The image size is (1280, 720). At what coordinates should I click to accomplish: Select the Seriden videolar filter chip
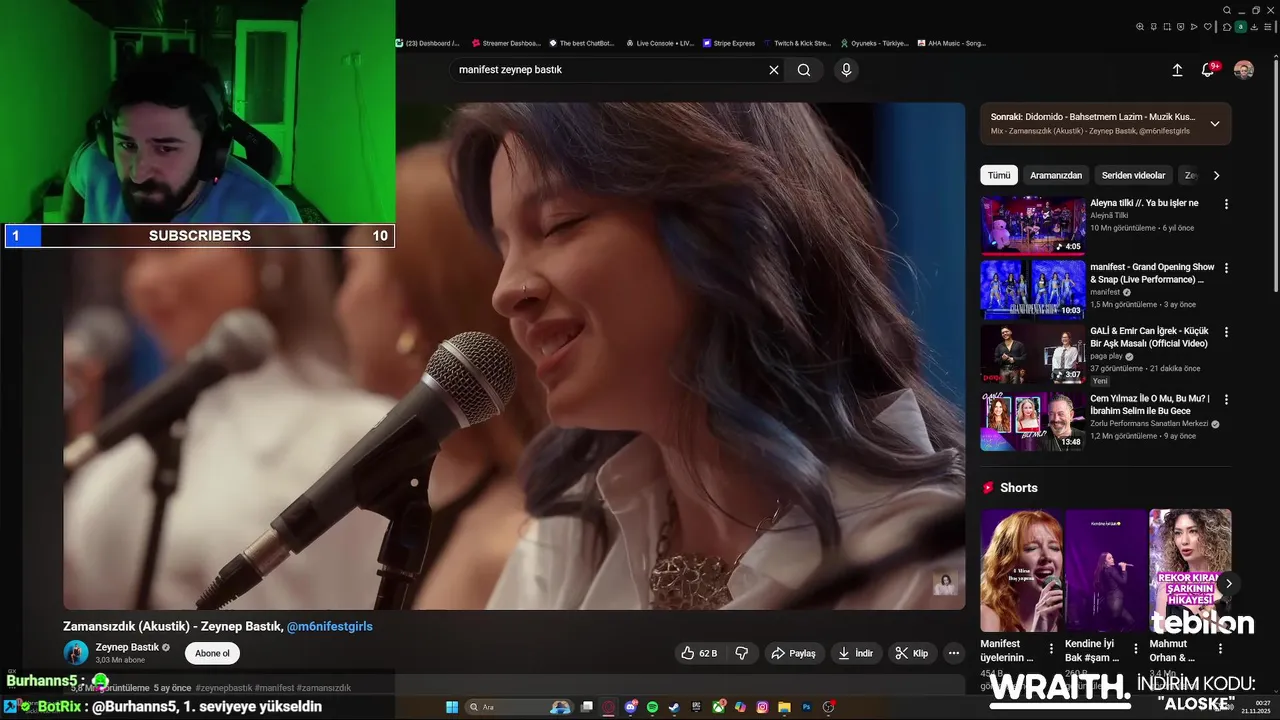(x=1134, y=175)
